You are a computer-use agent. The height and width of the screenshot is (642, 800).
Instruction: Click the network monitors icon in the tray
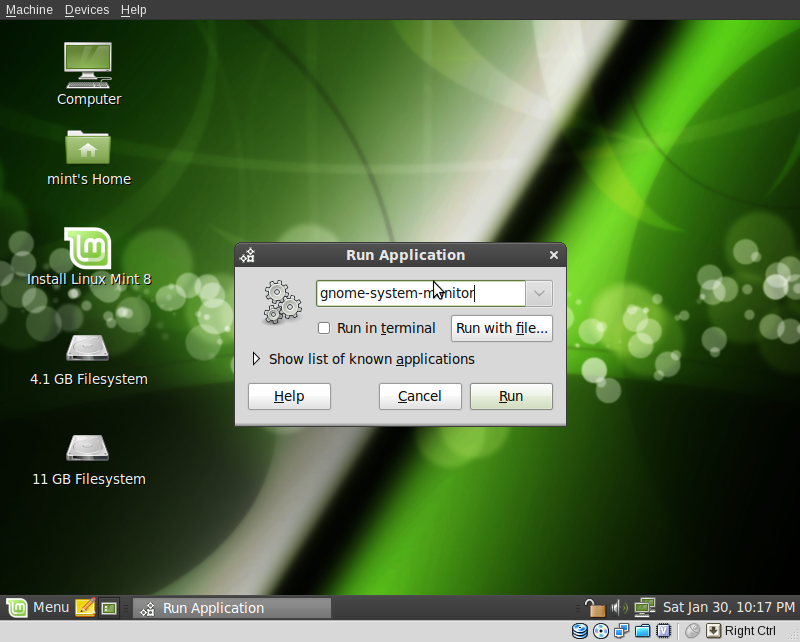pyautogui.click(x=645, y=606)
